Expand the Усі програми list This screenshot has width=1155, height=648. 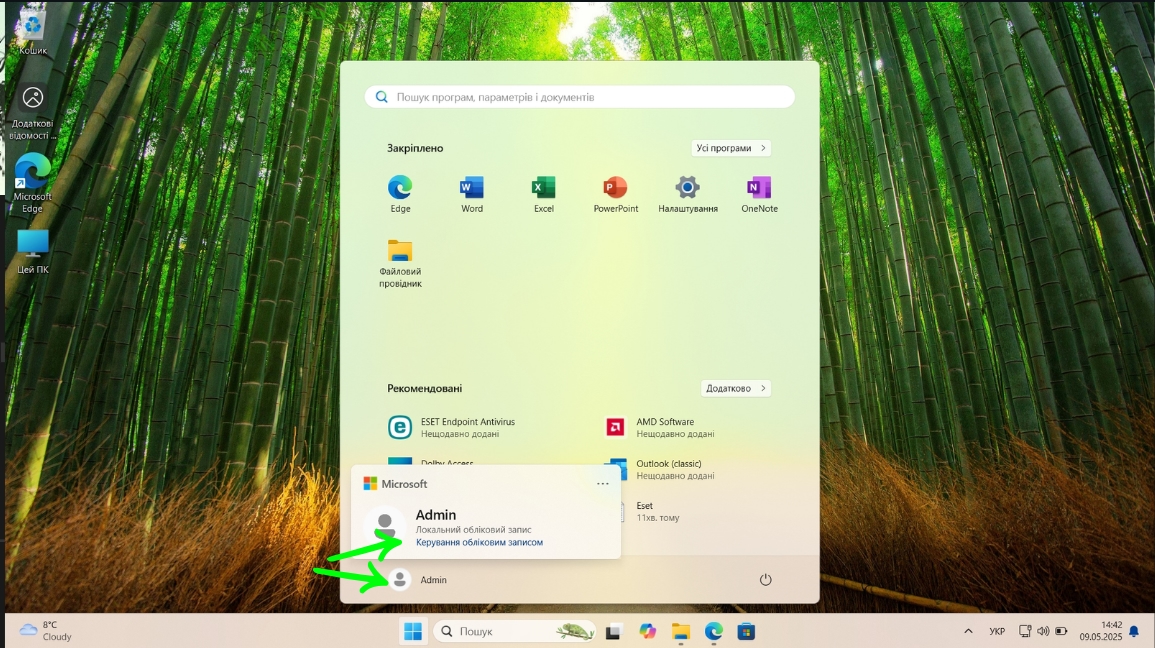click(731, 148)
